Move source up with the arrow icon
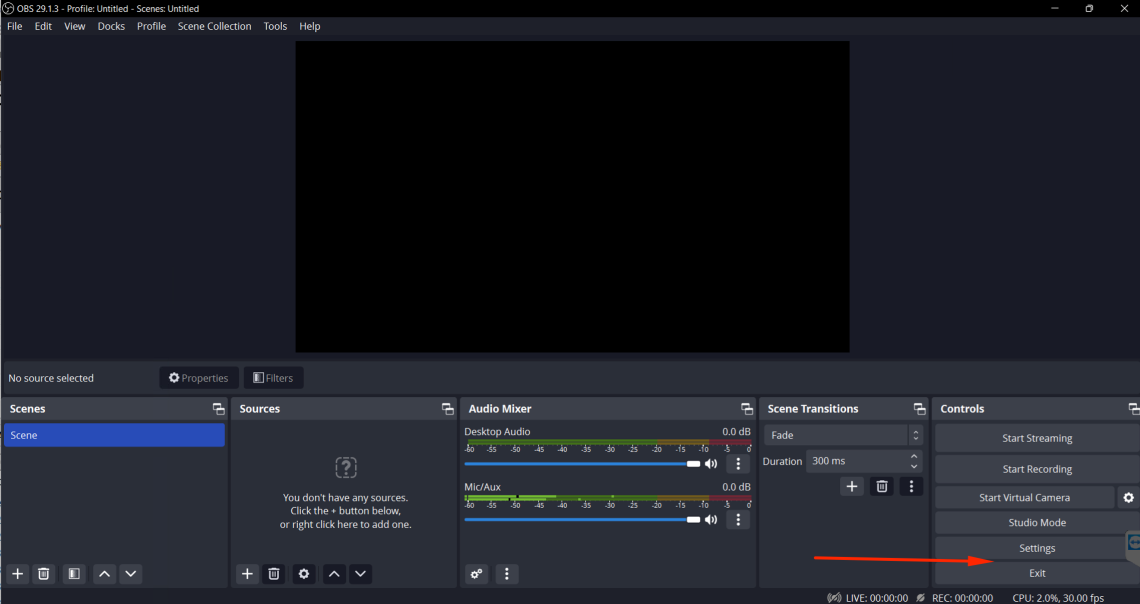 click(333, 573)
